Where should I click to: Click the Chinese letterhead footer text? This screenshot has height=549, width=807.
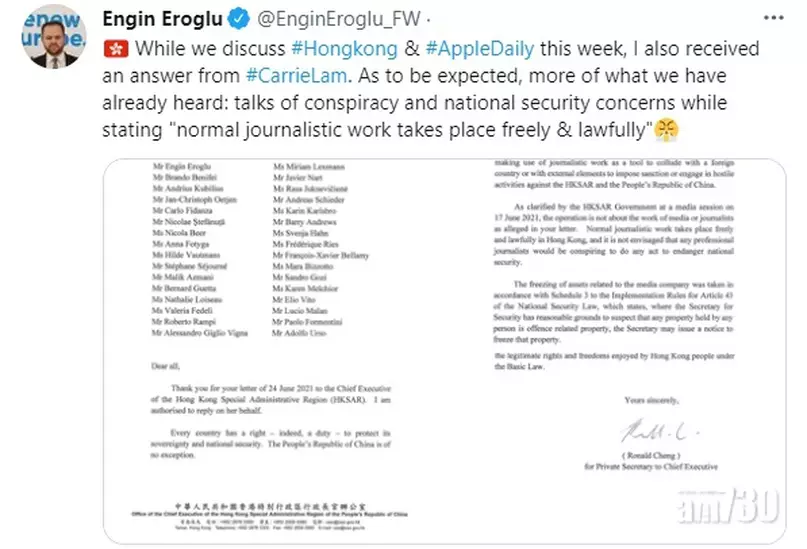pos(270,507)
